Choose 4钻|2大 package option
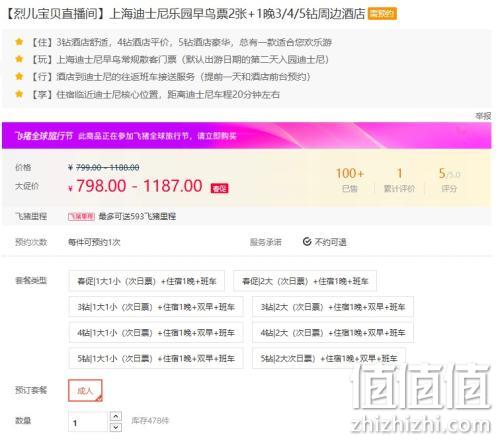Image resolution: width=500 pixels, height=442 pixels. tap(333, 332)
